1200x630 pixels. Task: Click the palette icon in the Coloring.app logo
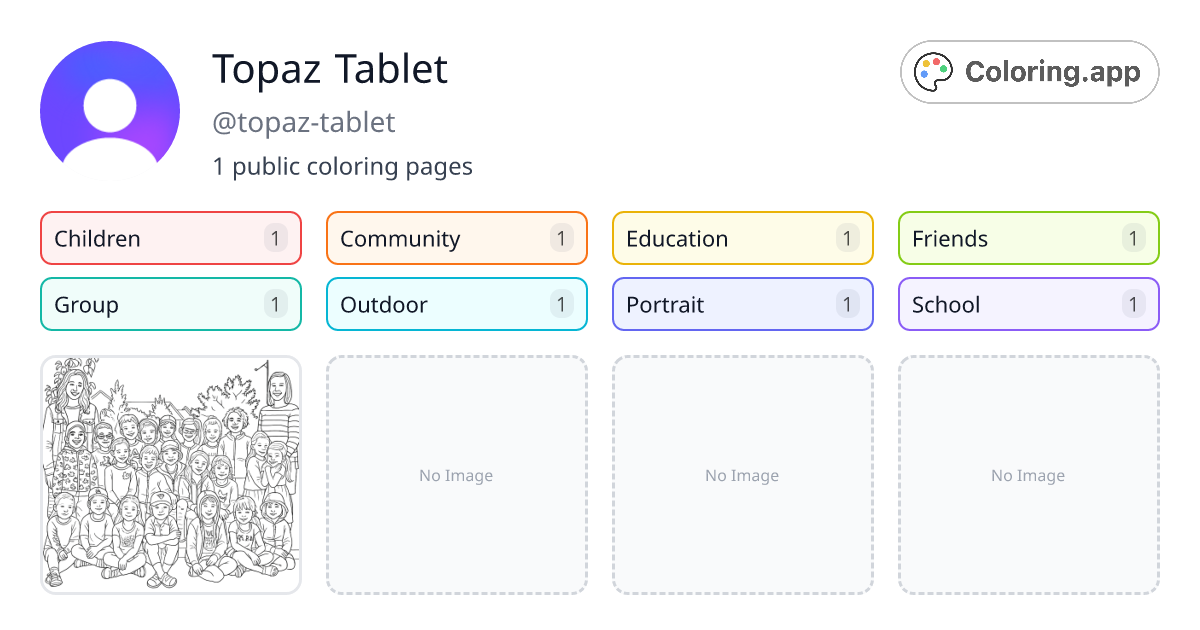pos(933,71)
